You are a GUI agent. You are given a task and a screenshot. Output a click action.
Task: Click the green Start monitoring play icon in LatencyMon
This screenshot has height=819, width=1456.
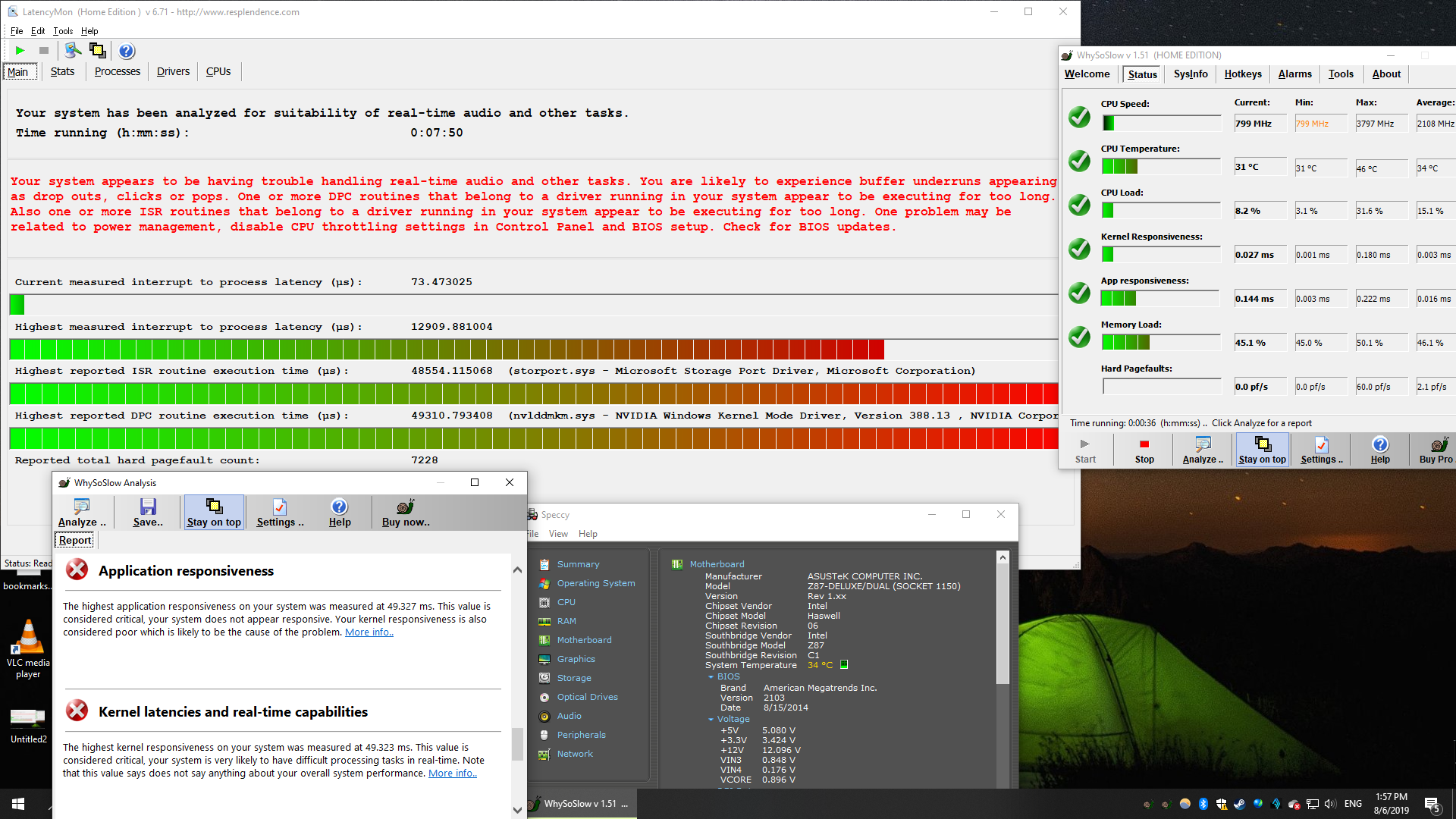20,51
